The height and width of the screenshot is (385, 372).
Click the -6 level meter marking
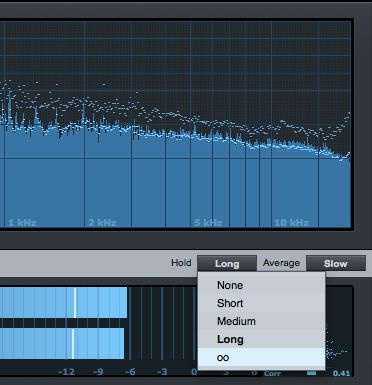[x=130, y=372]
